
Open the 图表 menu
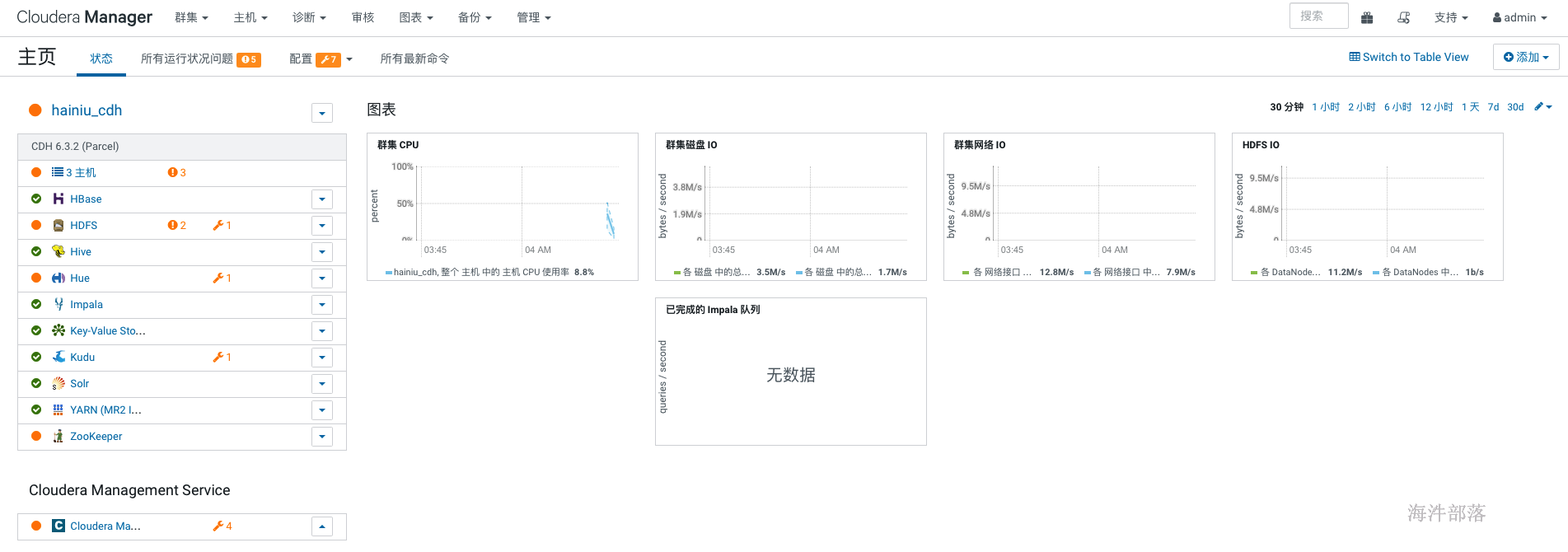[416, 17]
